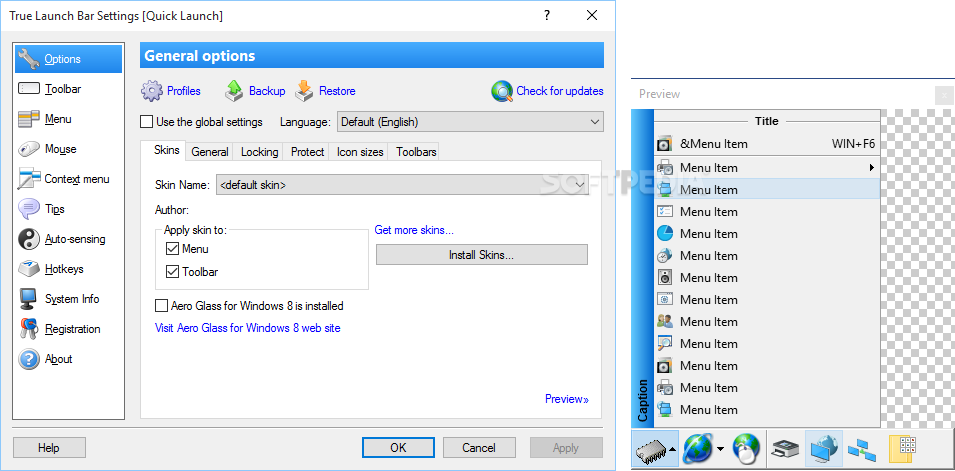Click folder with grid icon in preview
Image resolution: width=955 pixels, height=471 pixels.
[x=903, y=450]
